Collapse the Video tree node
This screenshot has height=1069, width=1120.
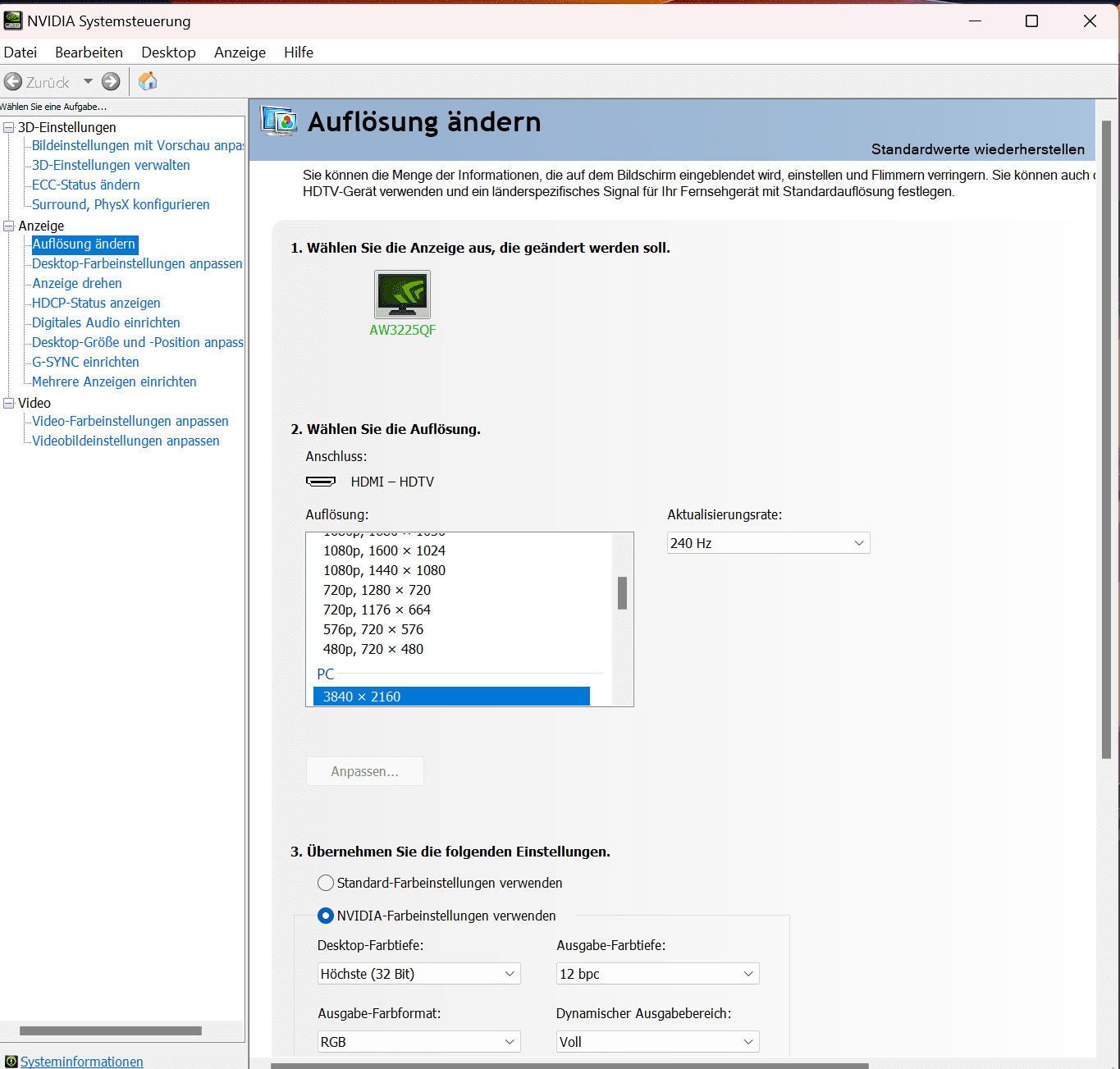point(9,403)
